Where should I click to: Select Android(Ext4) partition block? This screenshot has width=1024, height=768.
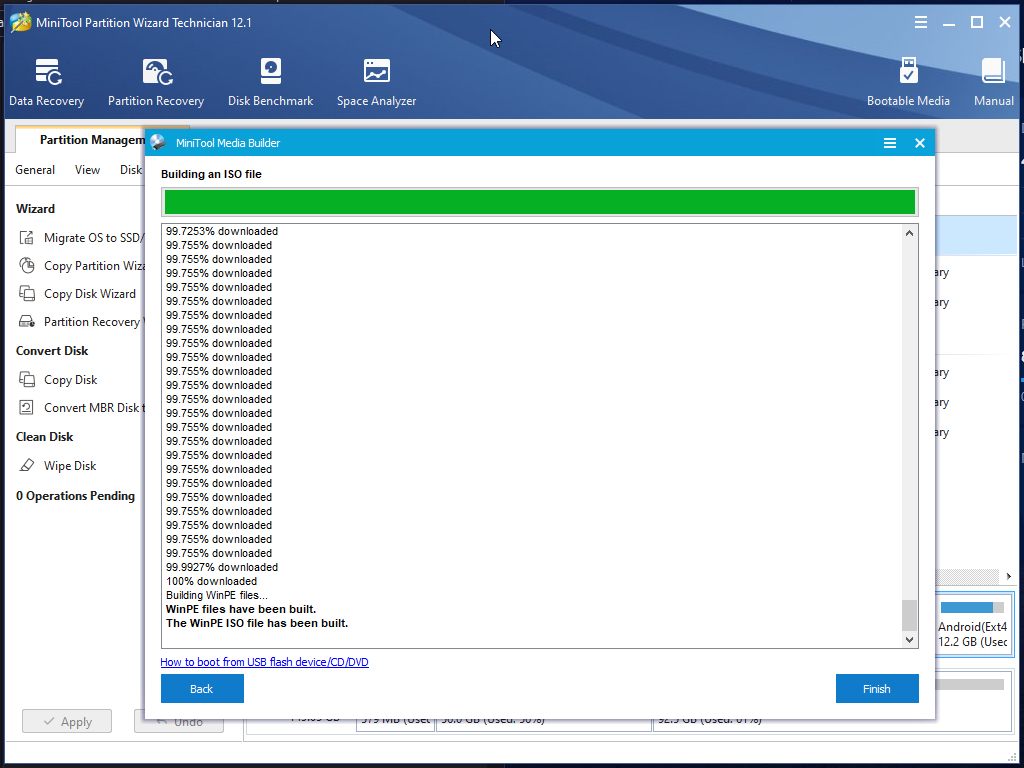point(973,624)
